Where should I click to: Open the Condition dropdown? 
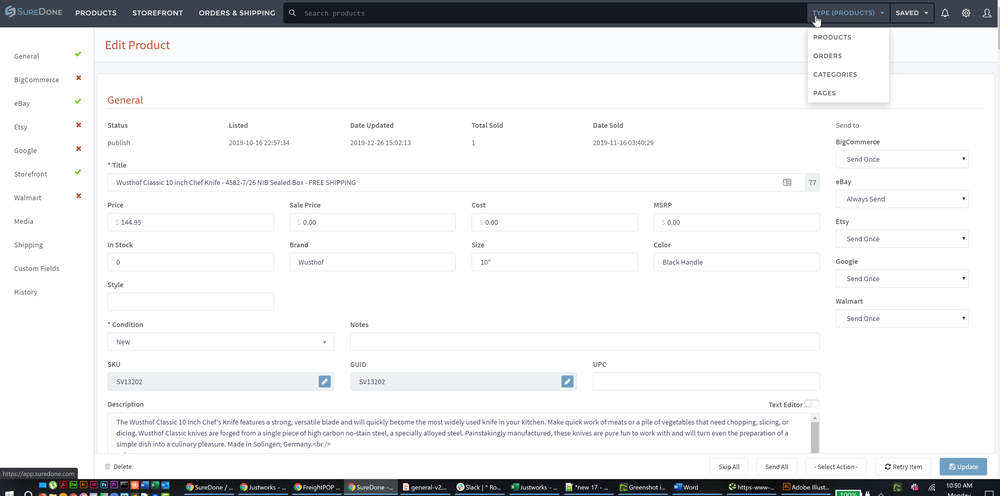tap(221, 342)
